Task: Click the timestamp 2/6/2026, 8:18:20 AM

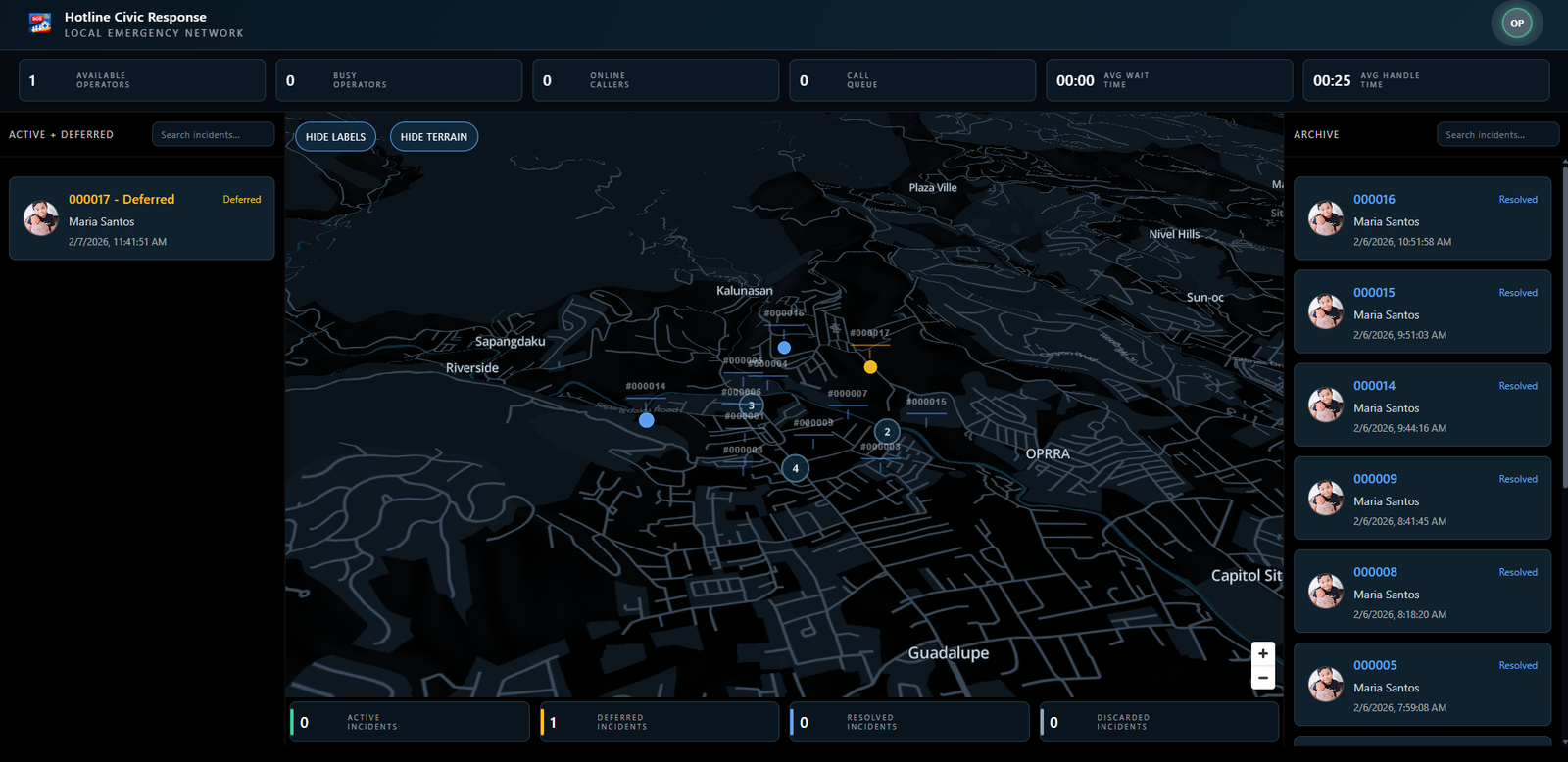Action: 1399,614
